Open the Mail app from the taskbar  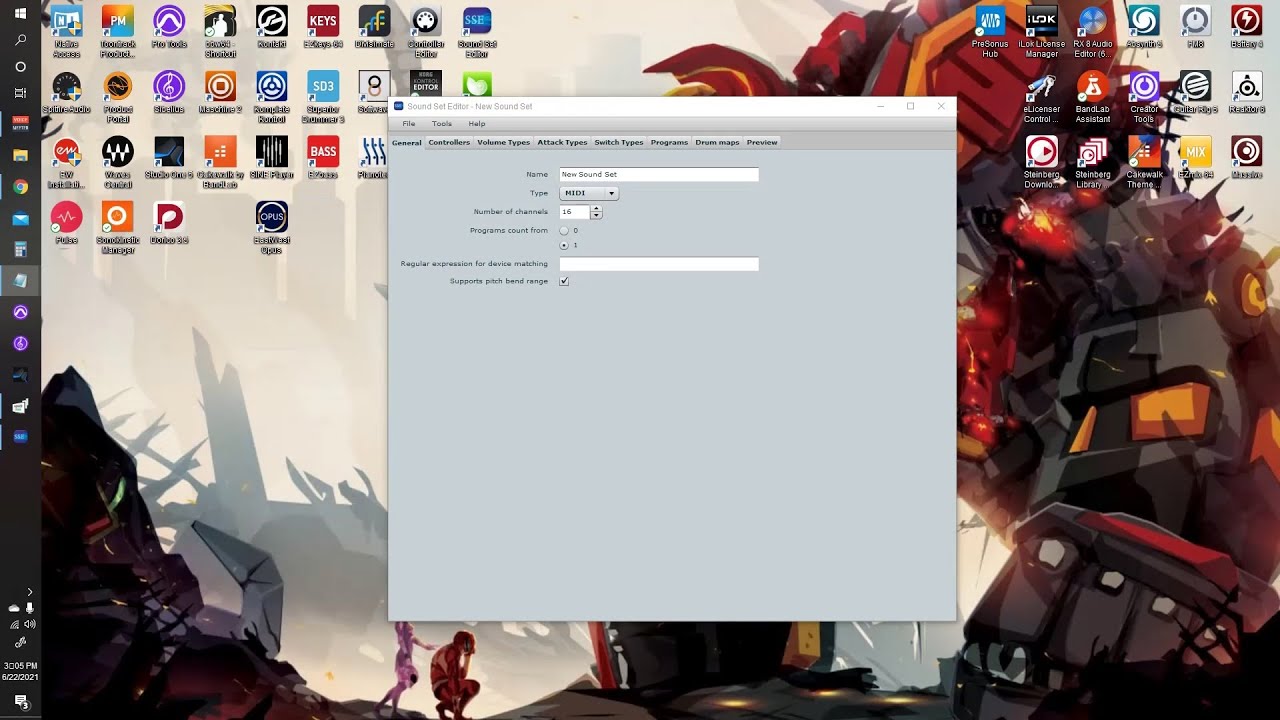pyautogui.click(x=20, y=218)
